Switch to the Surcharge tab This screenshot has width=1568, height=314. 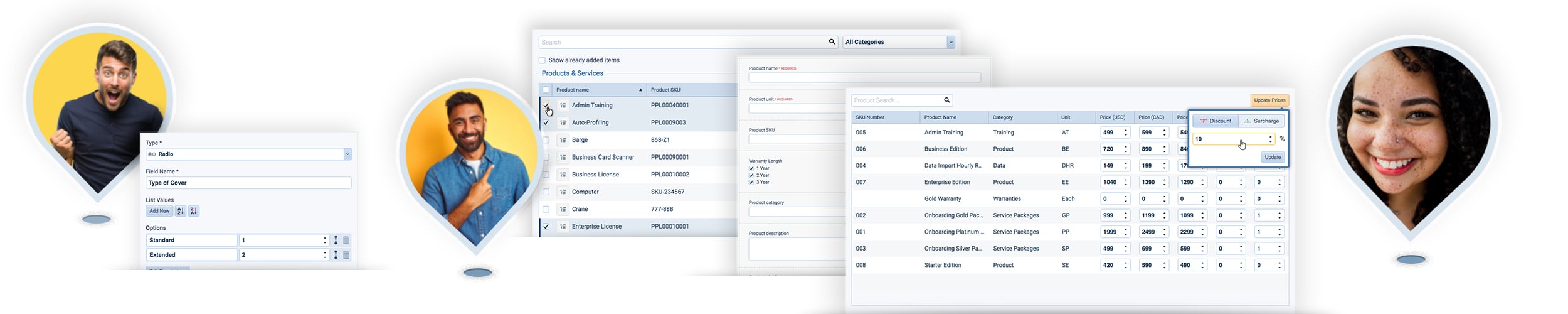1261,121
